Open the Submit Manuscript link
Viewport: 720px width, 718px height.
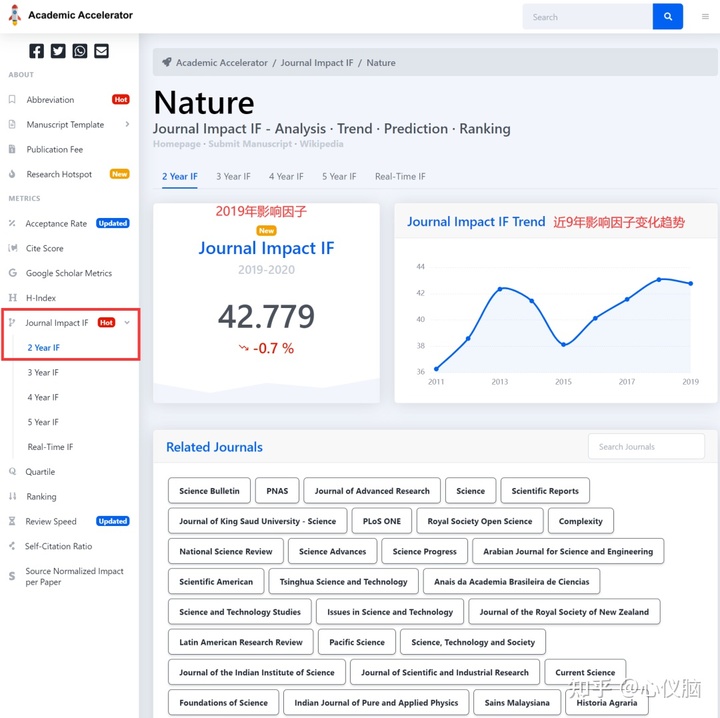tap(250, 144)
